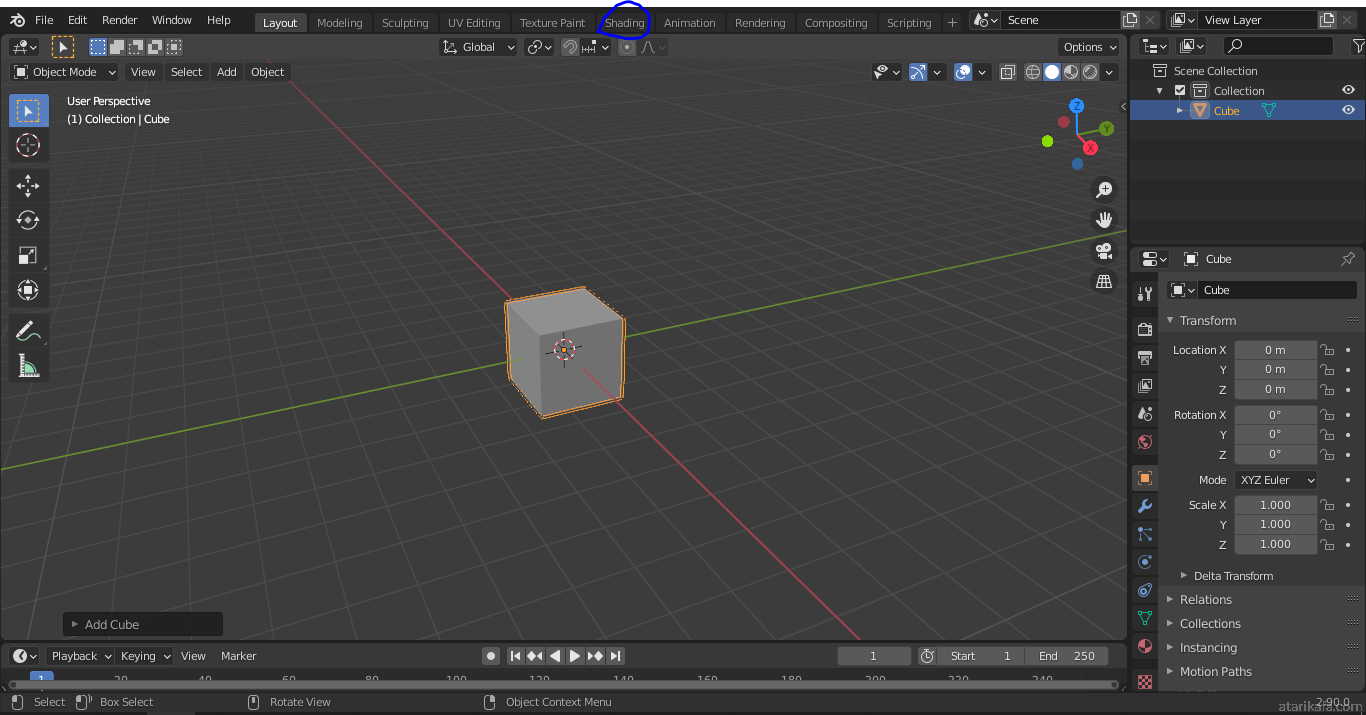Toggle auto keying record button
The height and width of the screenshot is (715, 1366).
491,656
